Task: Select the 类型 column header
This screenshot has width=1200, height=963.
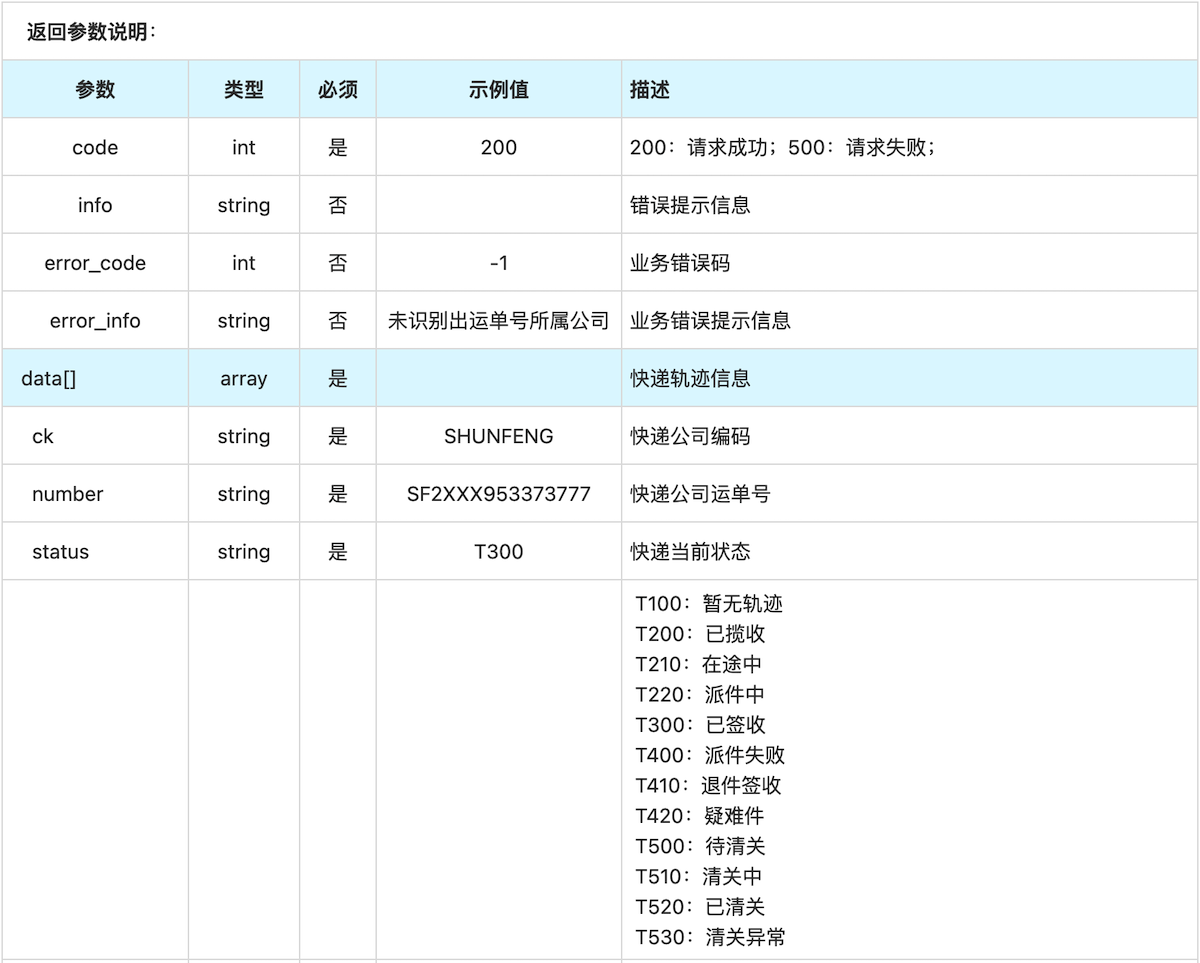Action: tap(244, 89)
